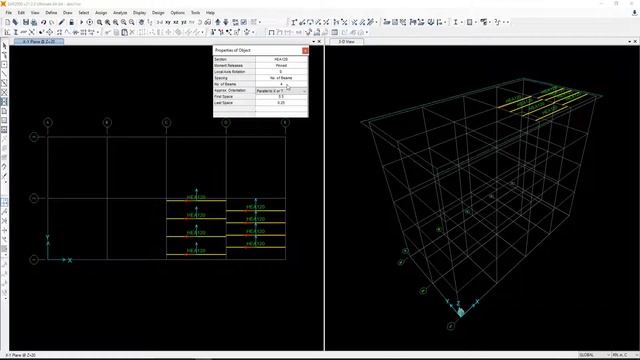Open the 3-D View window options arrow
This screenshot has height=360, width=640.
[x=629, y=42]
